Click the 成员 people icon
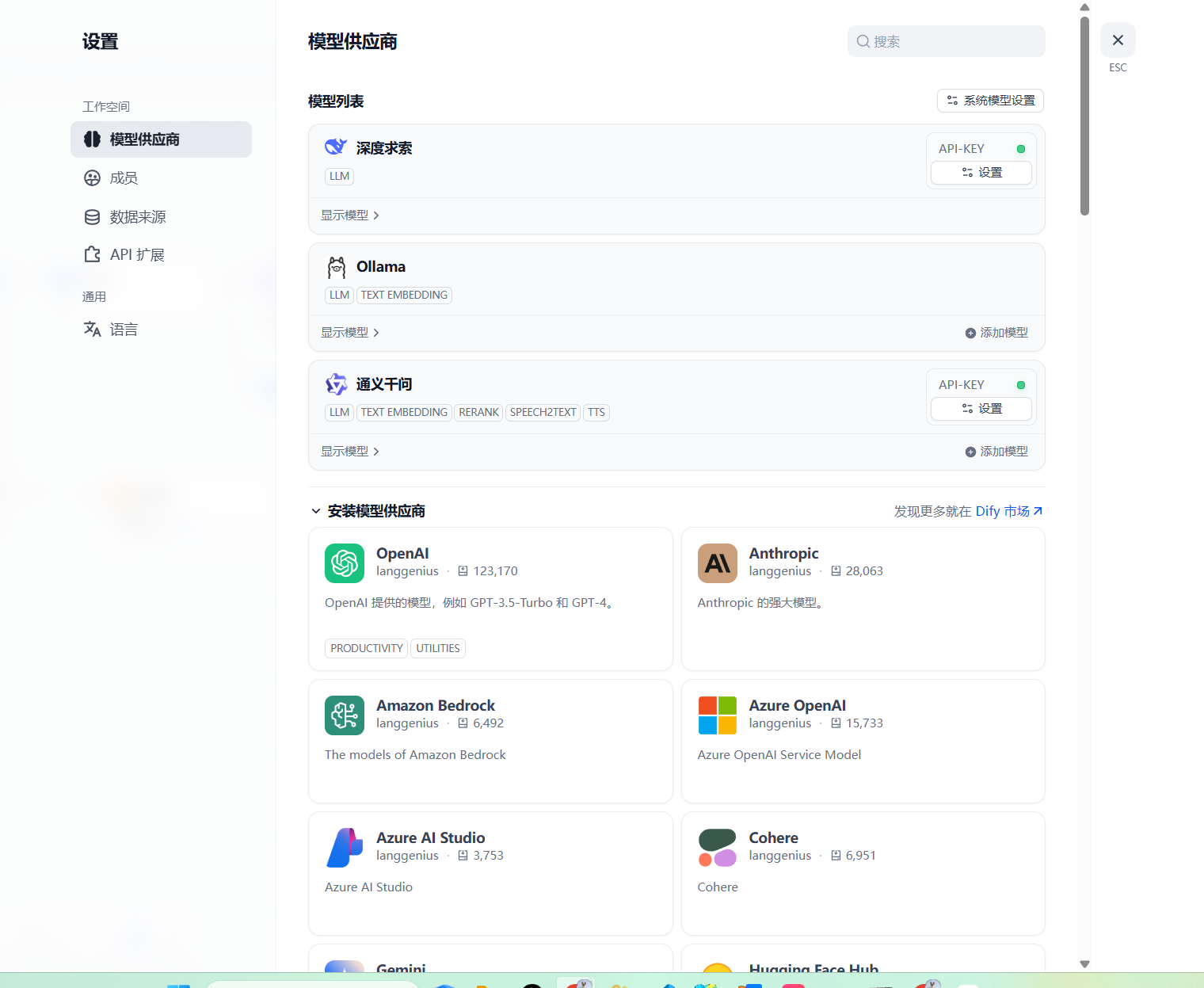This screenshot has width=1204, height=988. 92,178
